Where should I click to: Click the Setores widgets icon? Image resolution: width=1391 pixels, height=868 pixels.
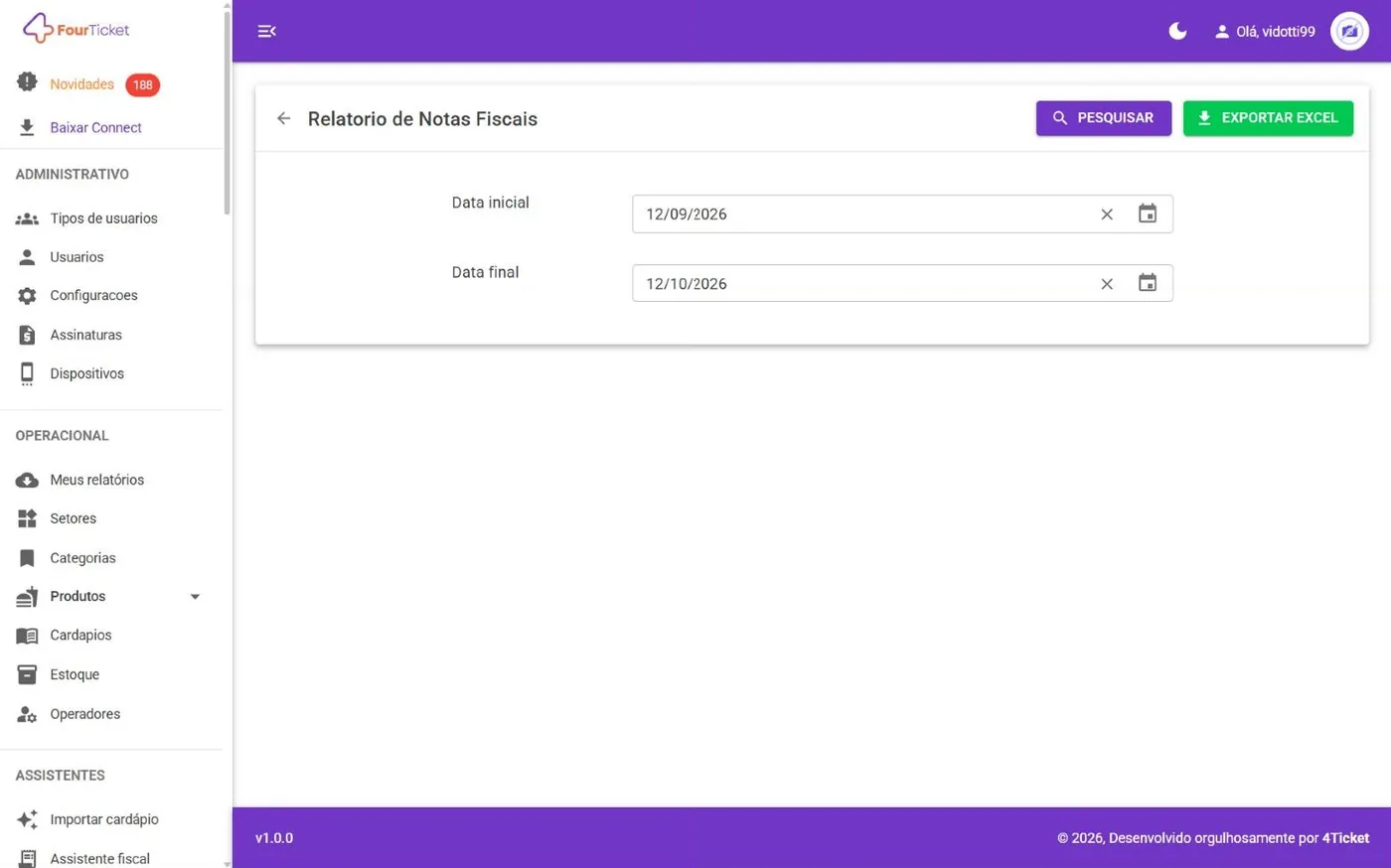coord(27,518)
